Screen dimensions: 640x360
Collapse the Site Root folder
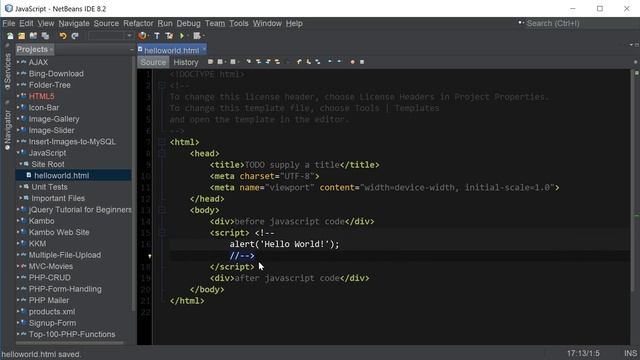pos(21,164)
